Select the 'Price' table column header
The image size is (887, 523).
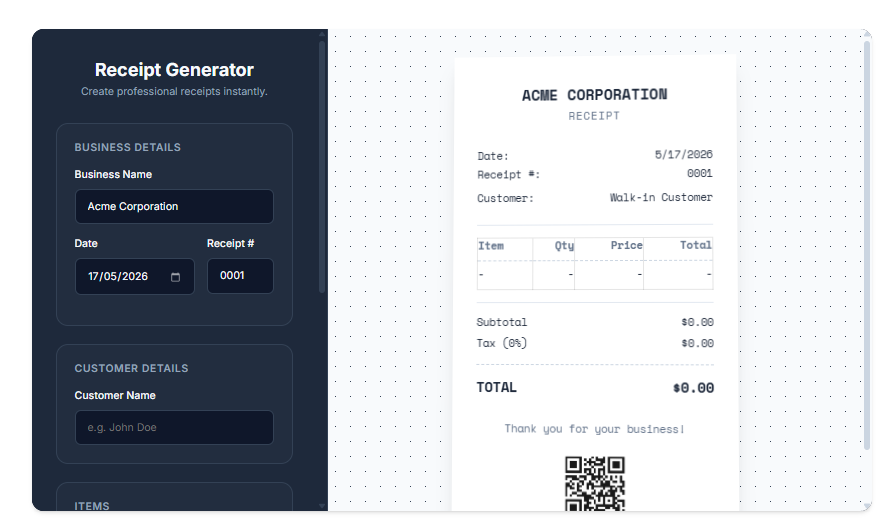tap(626, 245)
